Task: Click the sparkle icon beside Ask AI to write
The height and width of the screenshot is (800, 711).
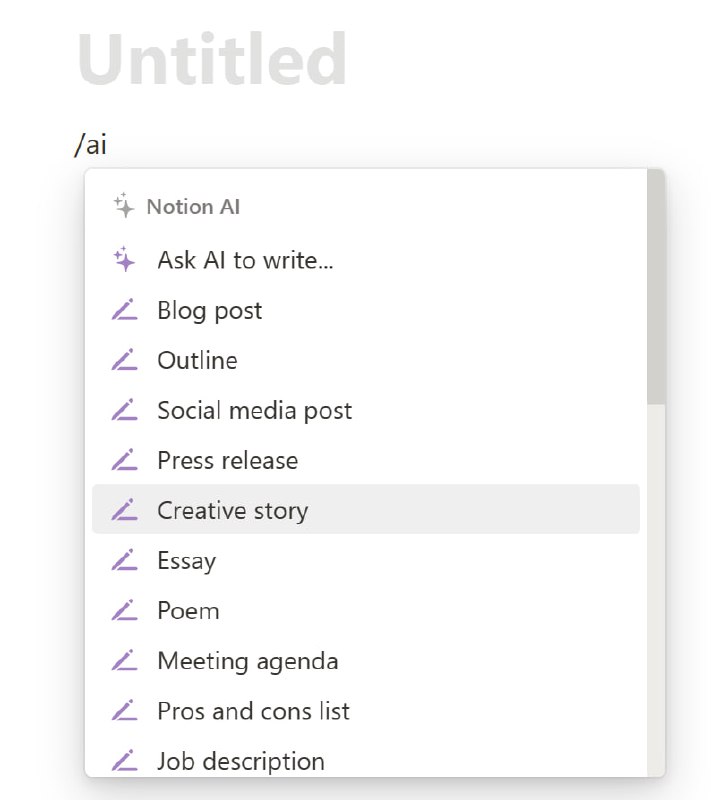Action: pos(124,260)
